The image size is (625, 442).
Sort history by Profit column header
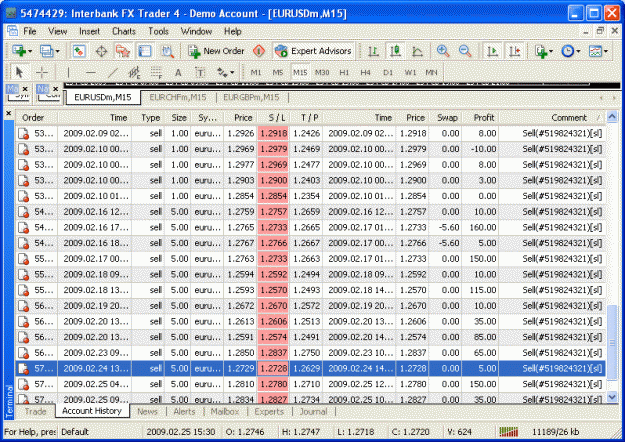(480, 118)
